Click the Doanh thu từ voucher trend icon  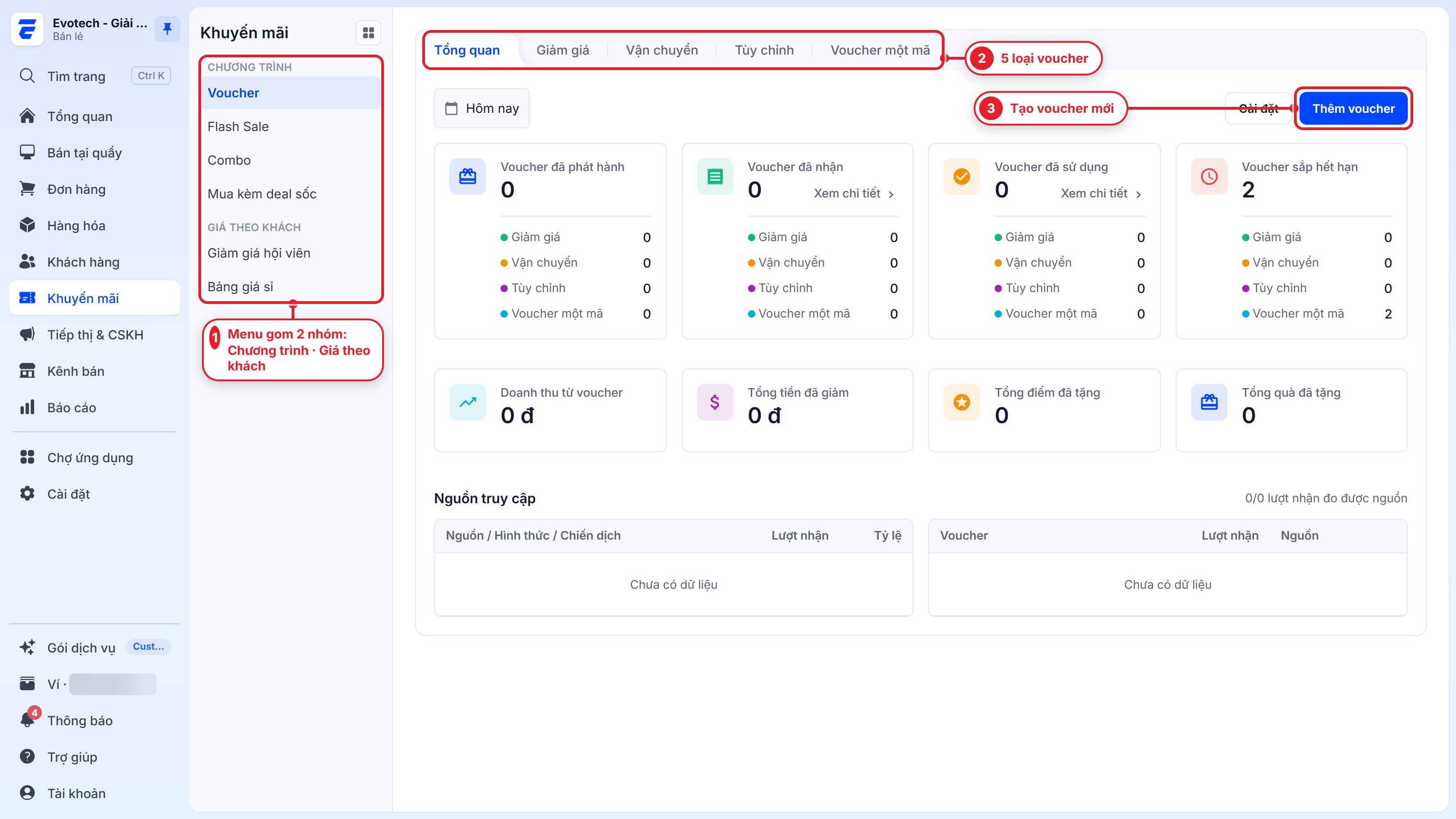click(467, 402)
